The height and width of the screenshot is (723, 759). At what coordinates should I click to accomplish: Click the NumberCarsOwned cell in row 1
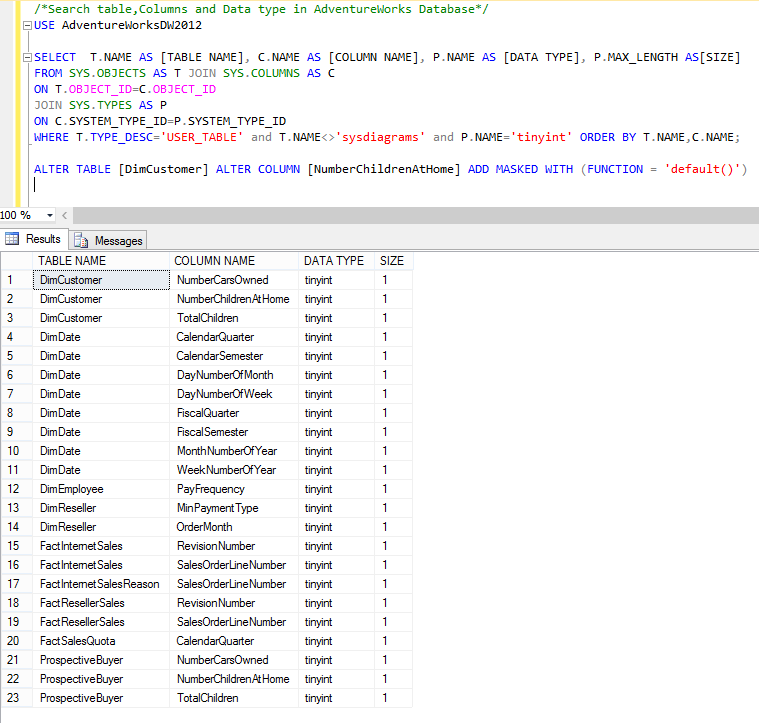pos(234,280)
